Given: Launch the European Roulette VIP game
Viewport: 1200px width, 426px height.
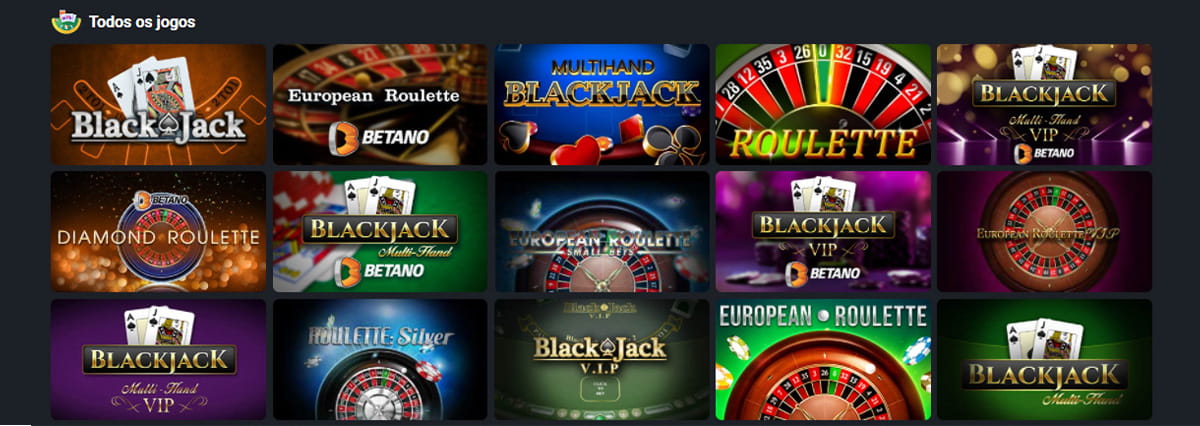Looking at the screenshot, I should [1044, 231].
